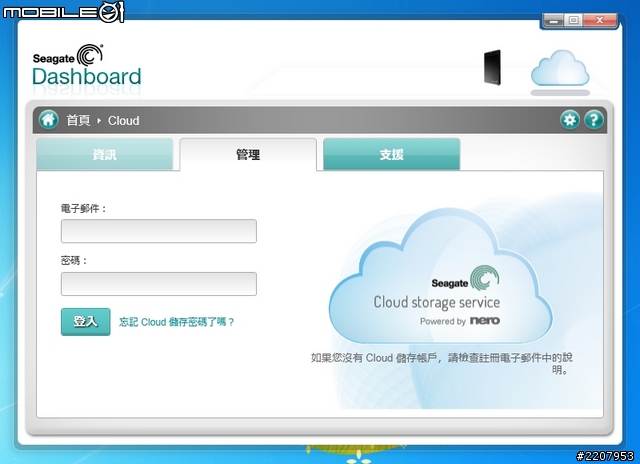The image size is (640, 464).
Task: Maximize the Dashboard window
Action: tap(573, 20)
